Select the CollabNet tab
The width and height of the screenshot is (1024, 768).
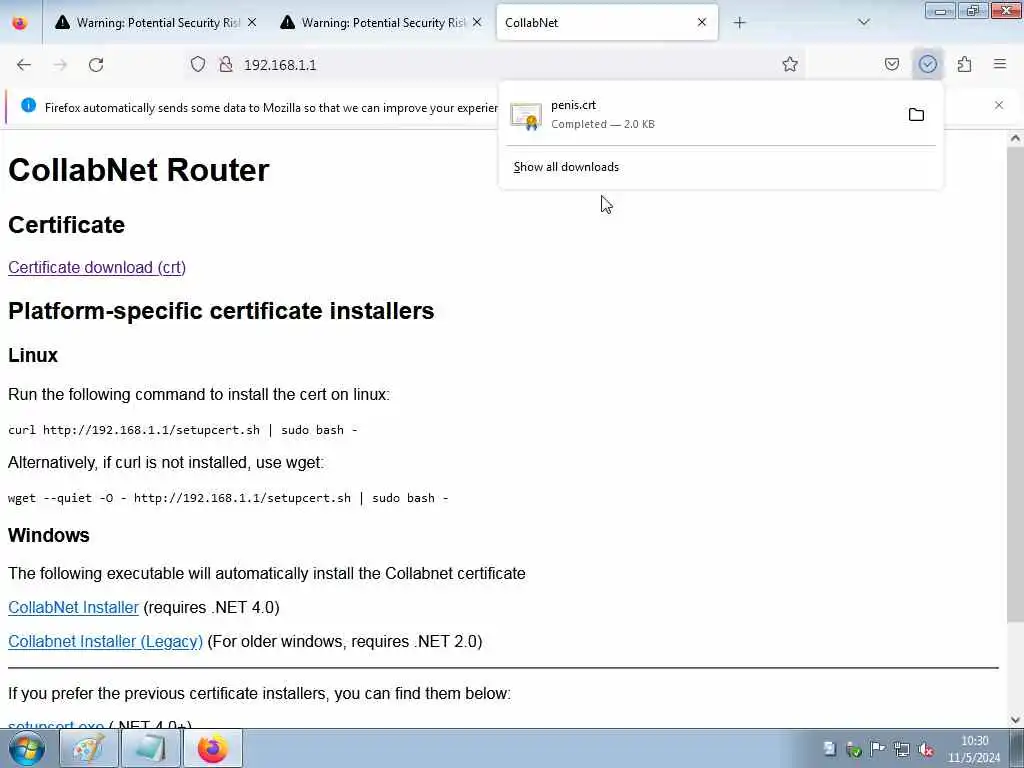(607, 22)
